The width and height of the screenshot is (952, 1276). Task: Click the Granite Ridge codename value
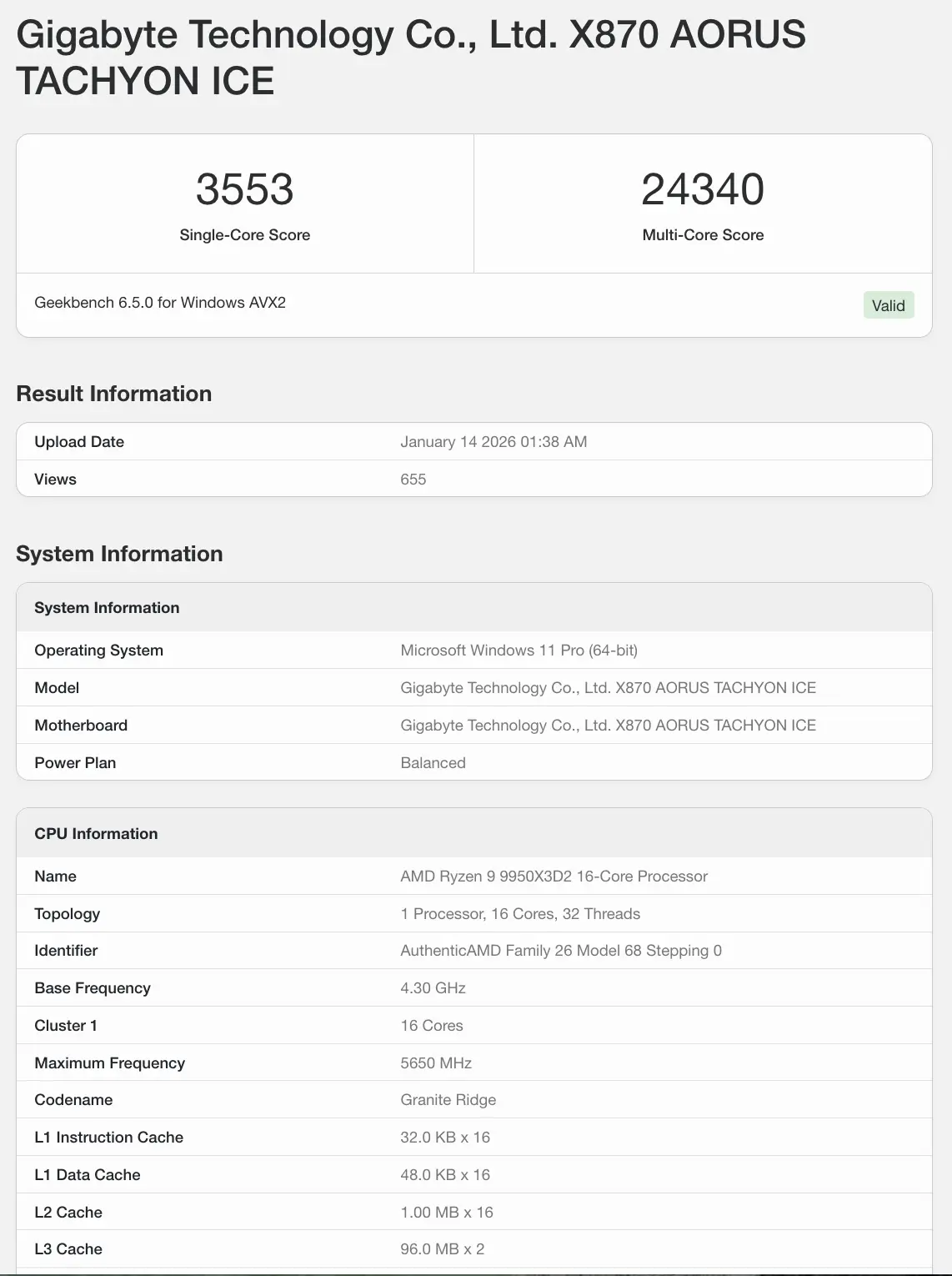click(448, 1100)
